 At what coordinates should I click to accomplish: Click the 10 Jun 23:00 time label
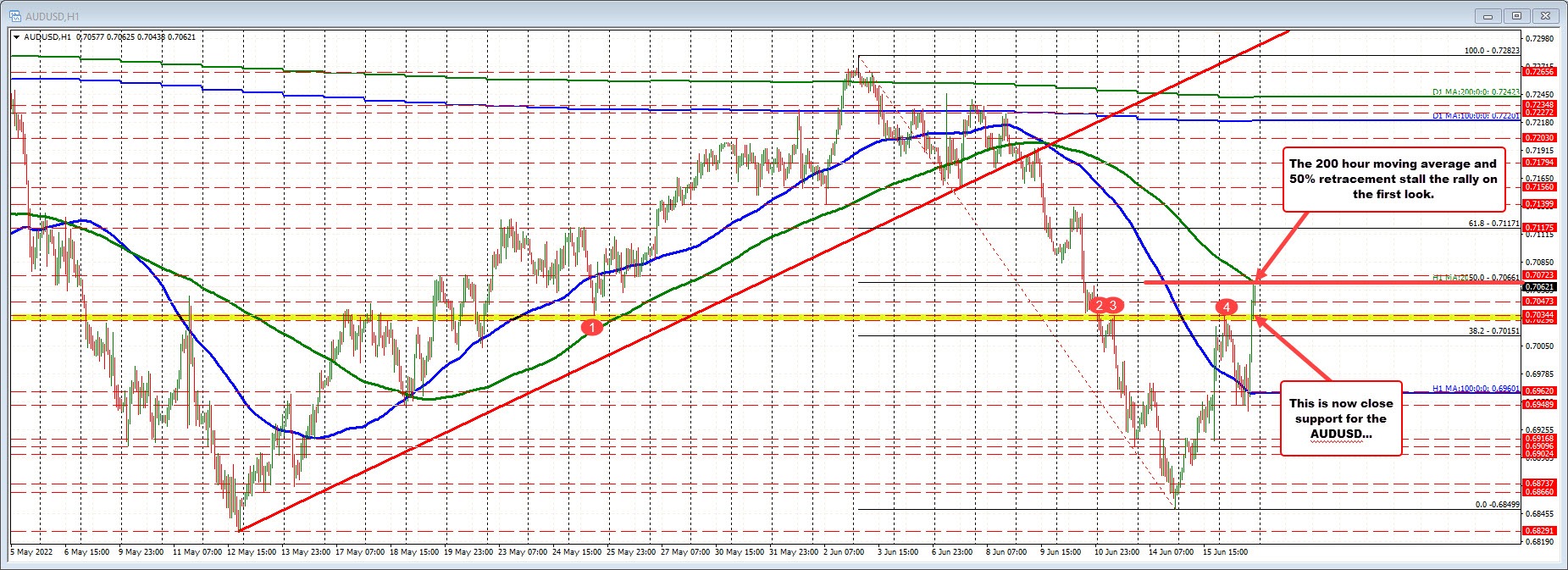1117,552
